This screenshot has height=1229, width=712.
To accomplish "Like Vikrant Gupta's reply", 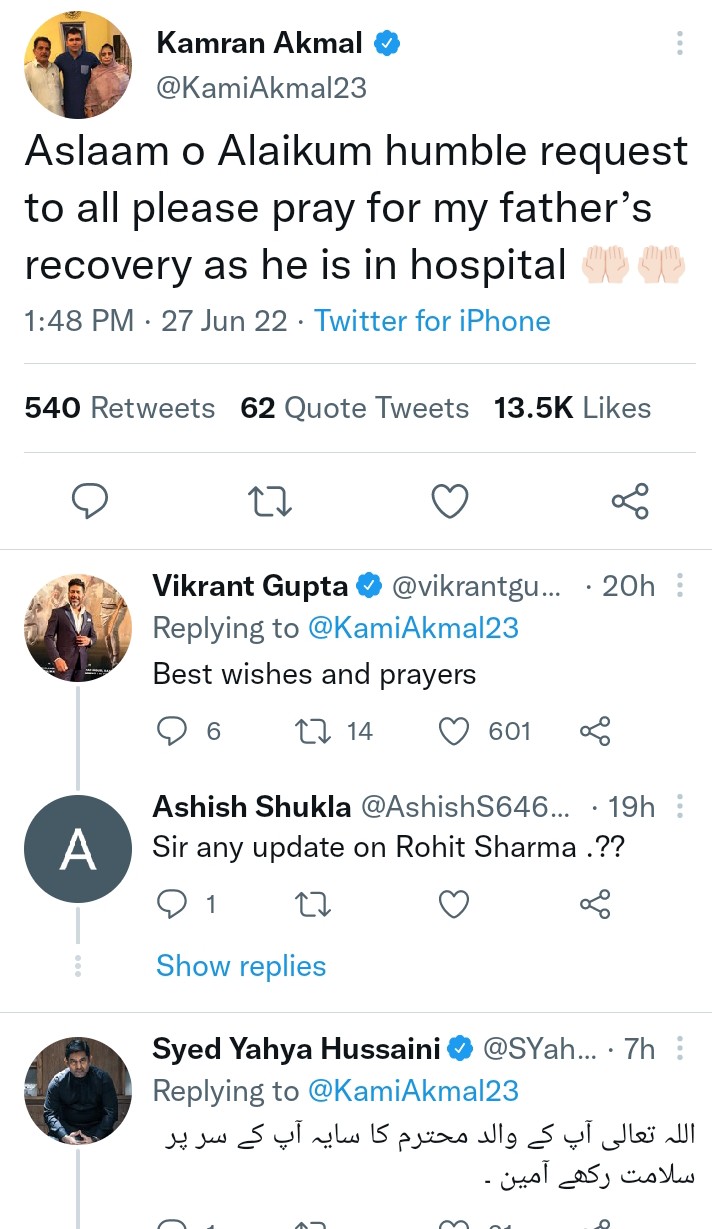I will pos(455,732).
